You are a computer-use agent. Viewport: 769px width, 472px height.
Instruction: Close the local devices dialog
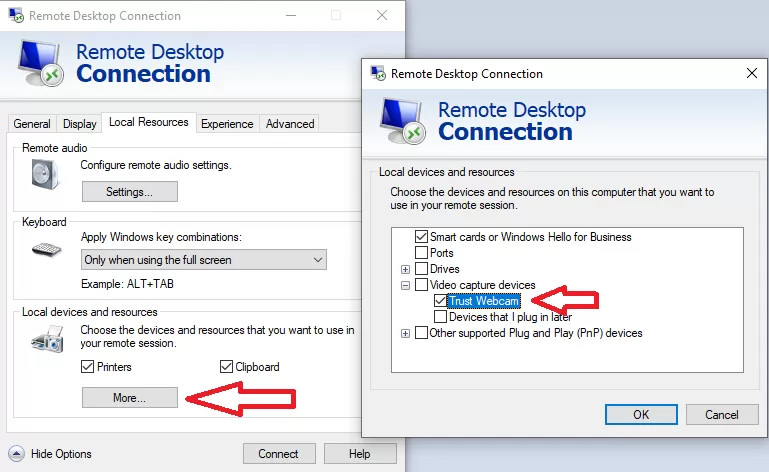(x=751, y=73)
